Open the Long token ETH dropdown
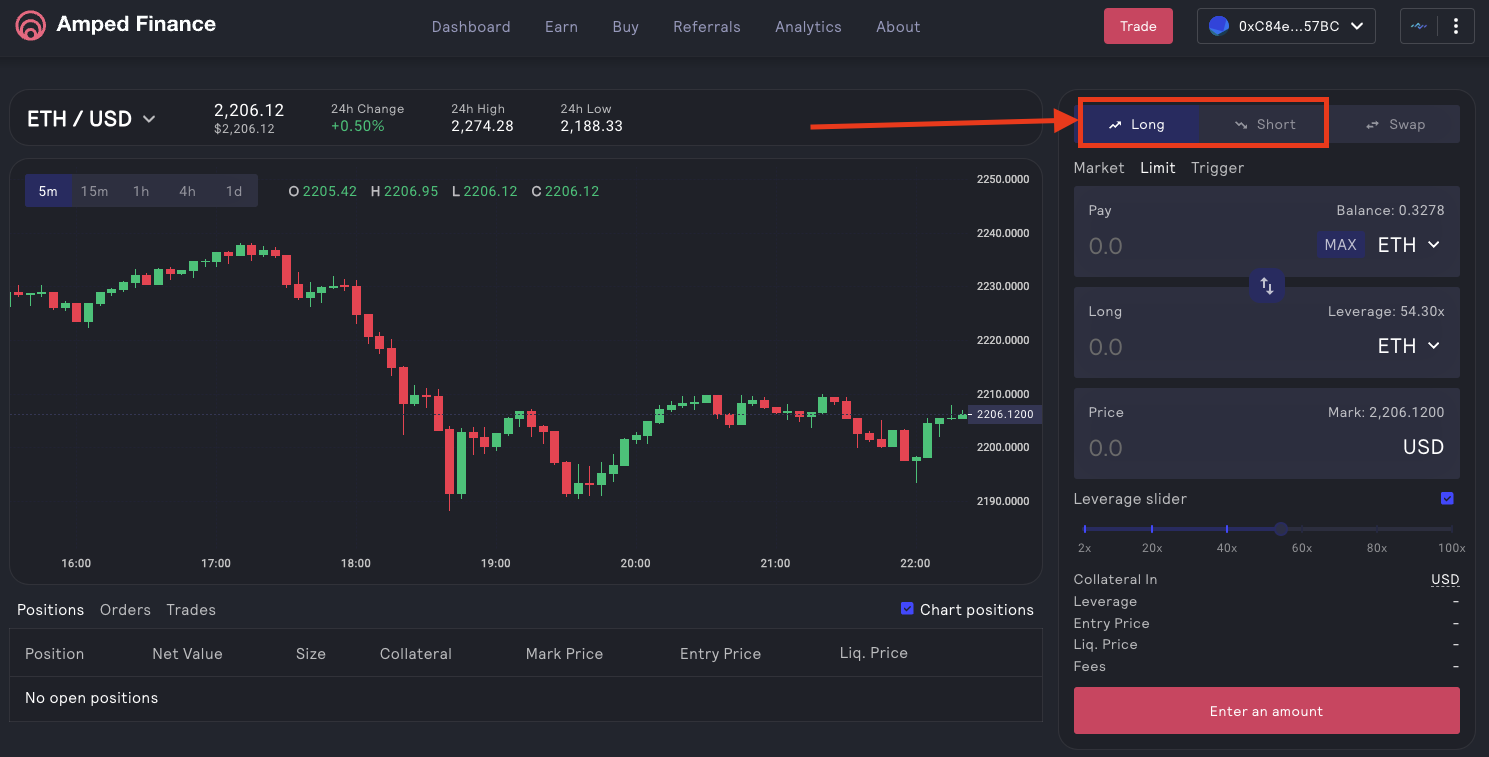Image resolution: width=1489 pixels, height=757 pixels. 1409,346
